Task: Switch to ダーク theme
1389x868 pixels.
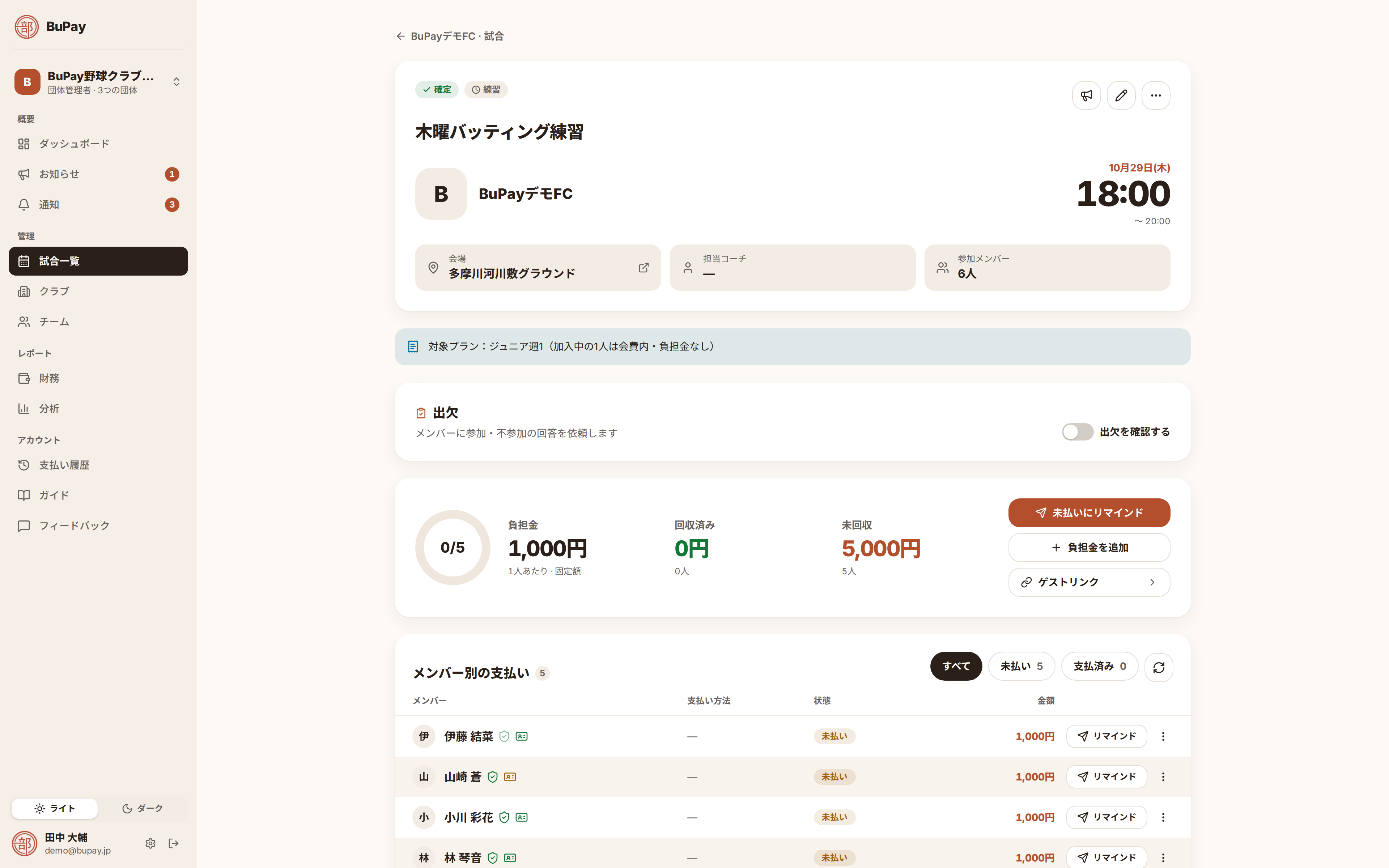Action: coord(143,808)
